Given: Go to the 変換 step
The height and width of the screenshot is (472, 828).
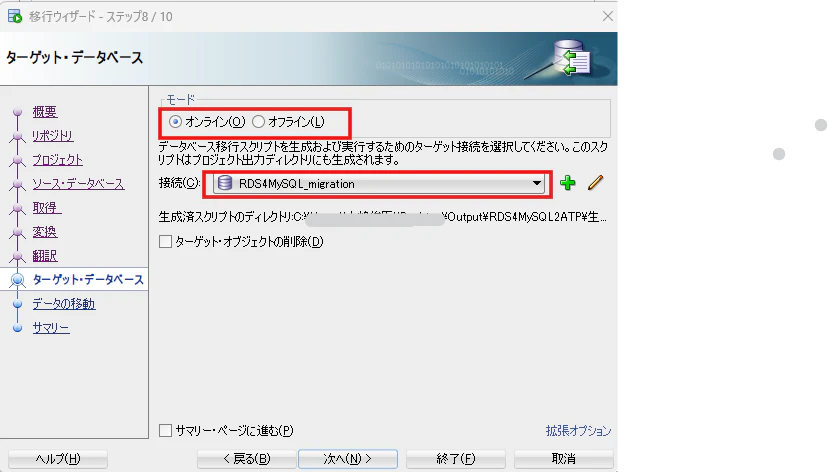Looking at the screenshot, I should click(x=45, y=232).
